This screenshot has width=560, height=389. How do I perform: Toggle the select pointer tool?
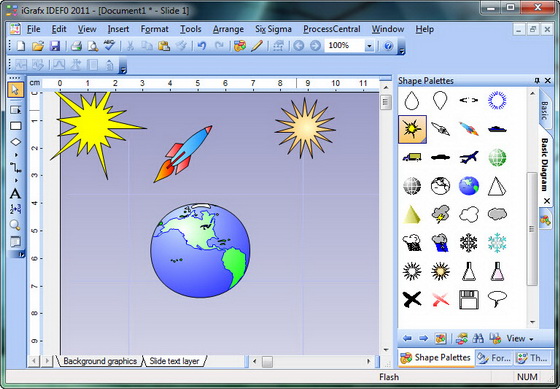pyautogui.click(x=15, y=90)
